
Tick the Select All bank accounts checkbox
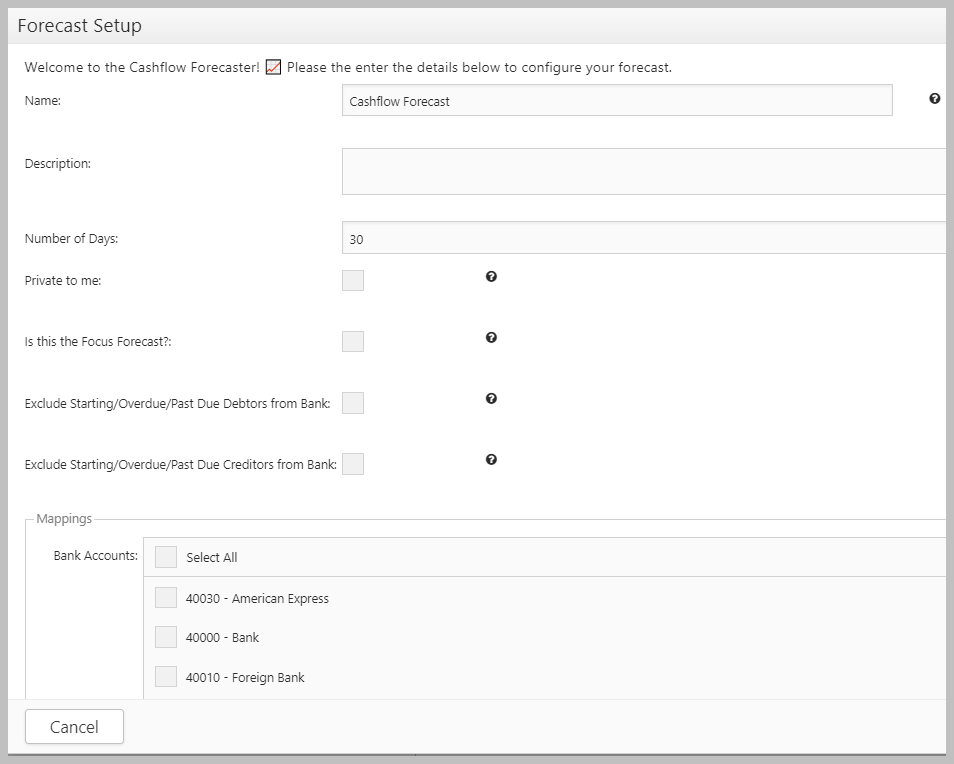(x=165, y=557)
